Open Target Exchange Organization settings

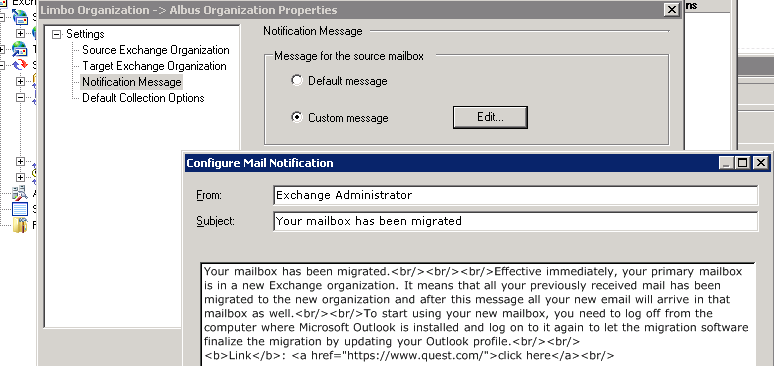click(154, 66)
